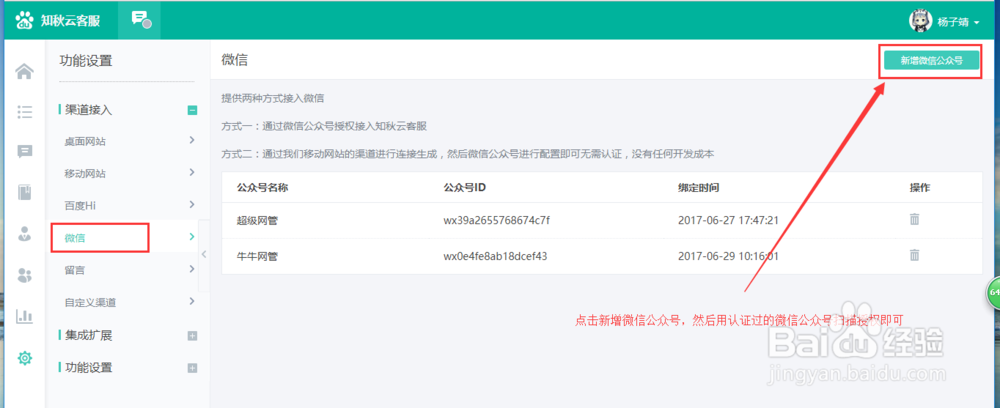The image size is (1000, 408).
Task: Open the 杨子婧 user dropdown
Action: click(x=958, y=22)
